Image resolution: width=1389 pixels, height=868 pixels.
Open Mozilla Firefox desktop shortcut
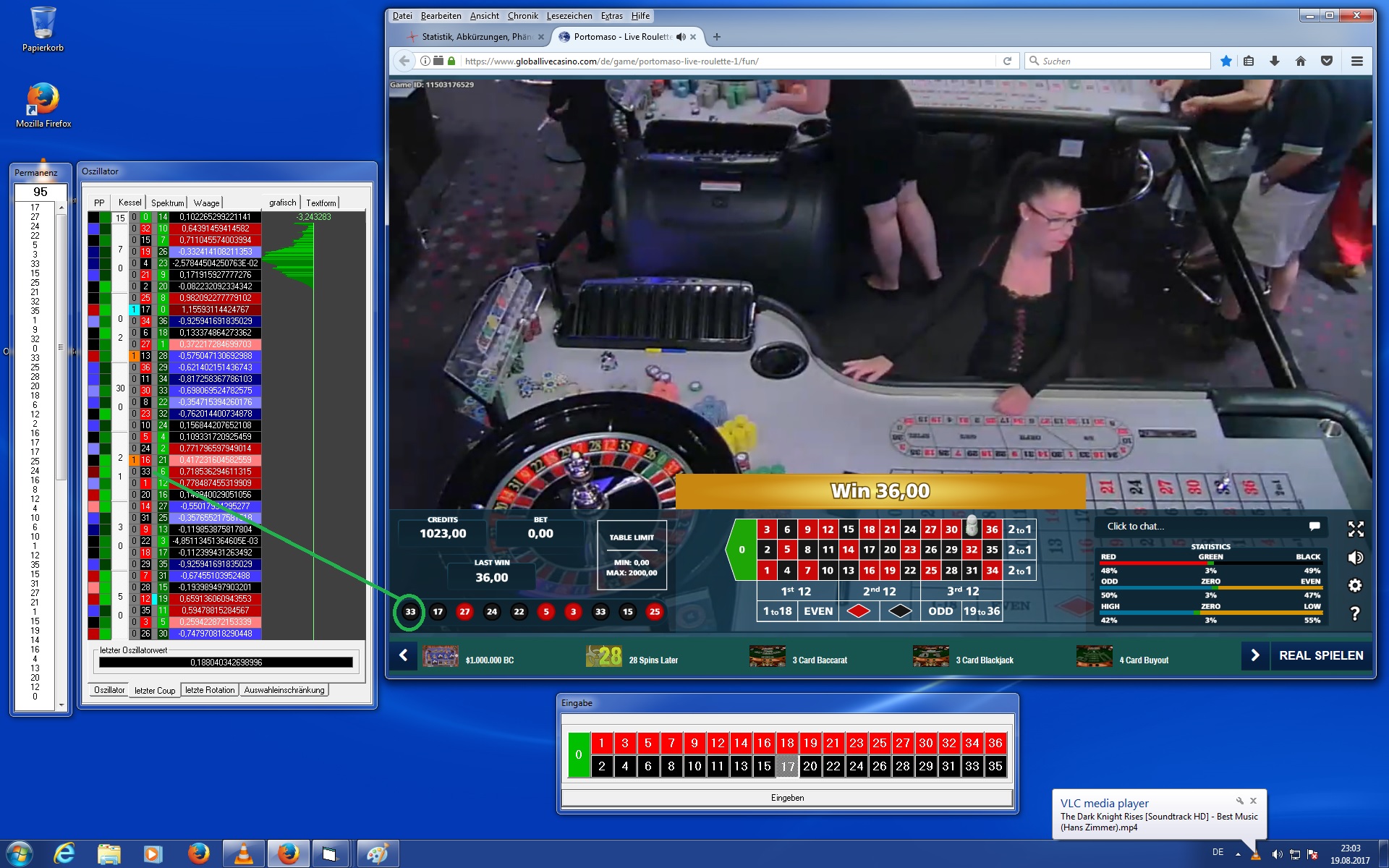(x=43, y=105)
